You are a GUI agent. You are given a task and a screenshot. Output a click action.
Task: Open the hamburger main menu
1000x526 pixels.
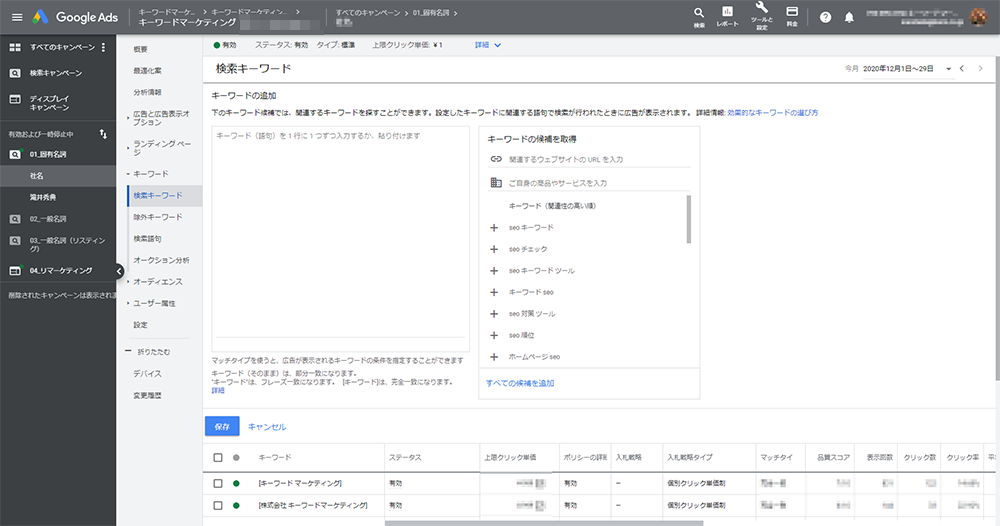tap(17, 17)
